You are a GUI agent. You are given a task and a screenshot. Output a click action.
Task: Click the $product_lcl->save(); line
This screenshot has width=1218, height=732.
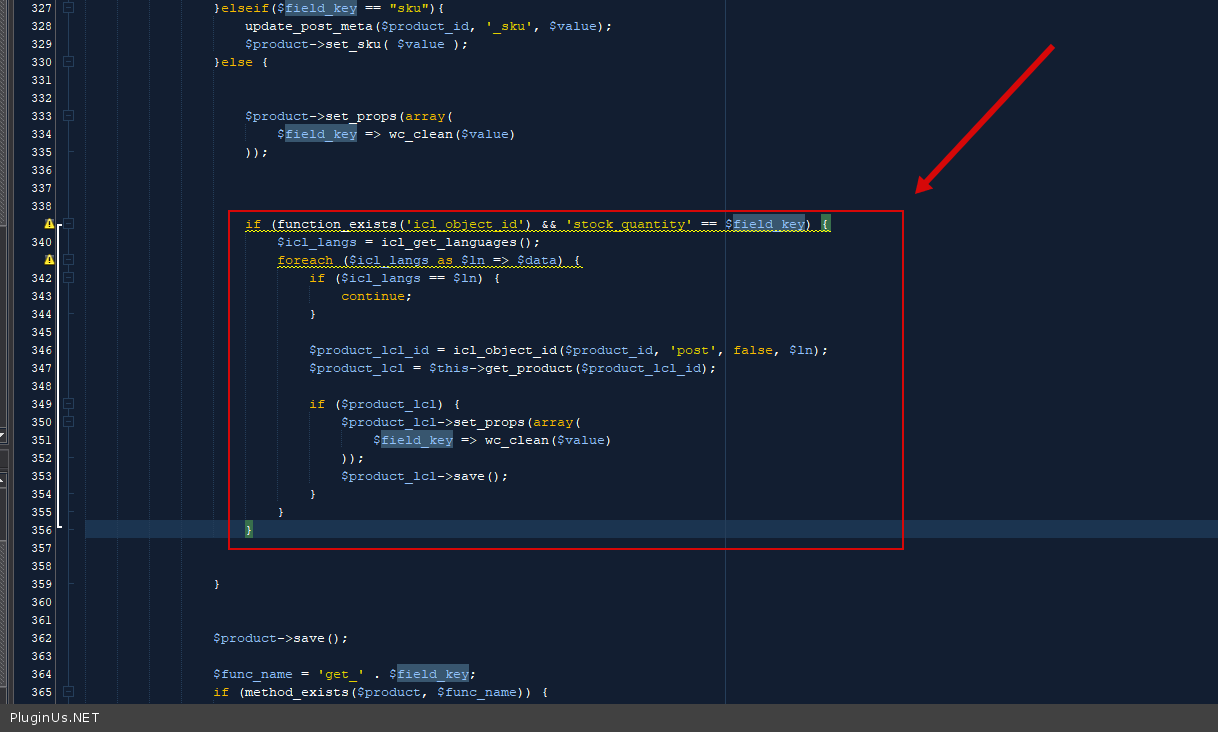coord(424,476)
